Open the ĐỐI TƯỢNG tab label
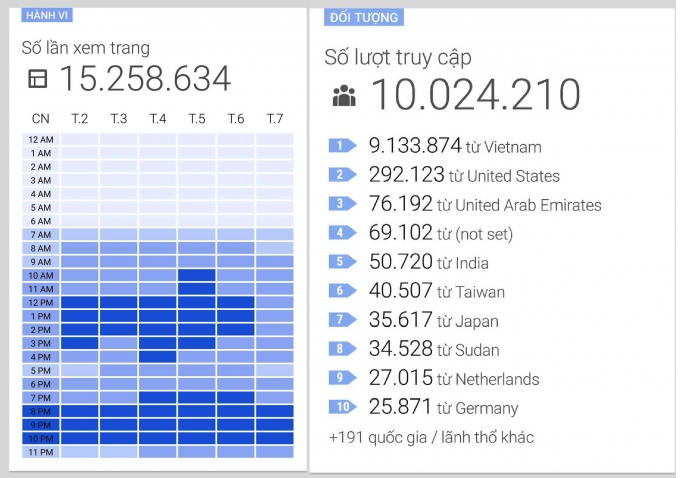 [363, 17]
